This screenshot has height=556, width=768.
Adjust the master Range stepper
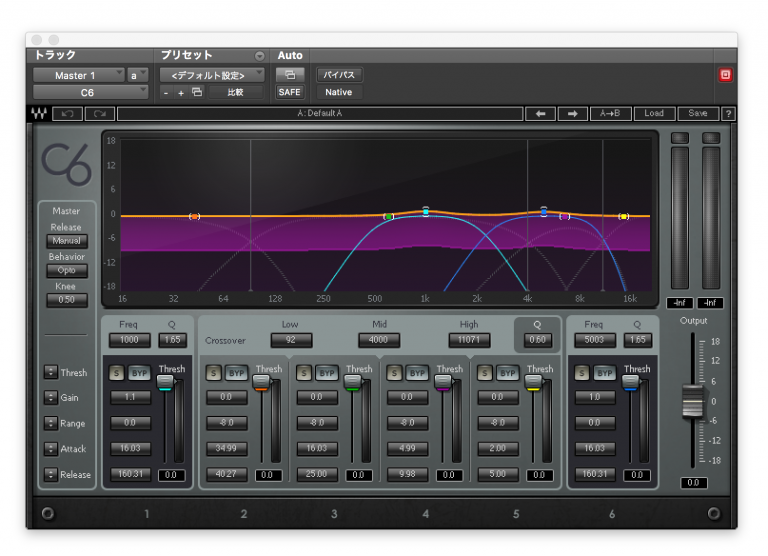tap(51, 423)
